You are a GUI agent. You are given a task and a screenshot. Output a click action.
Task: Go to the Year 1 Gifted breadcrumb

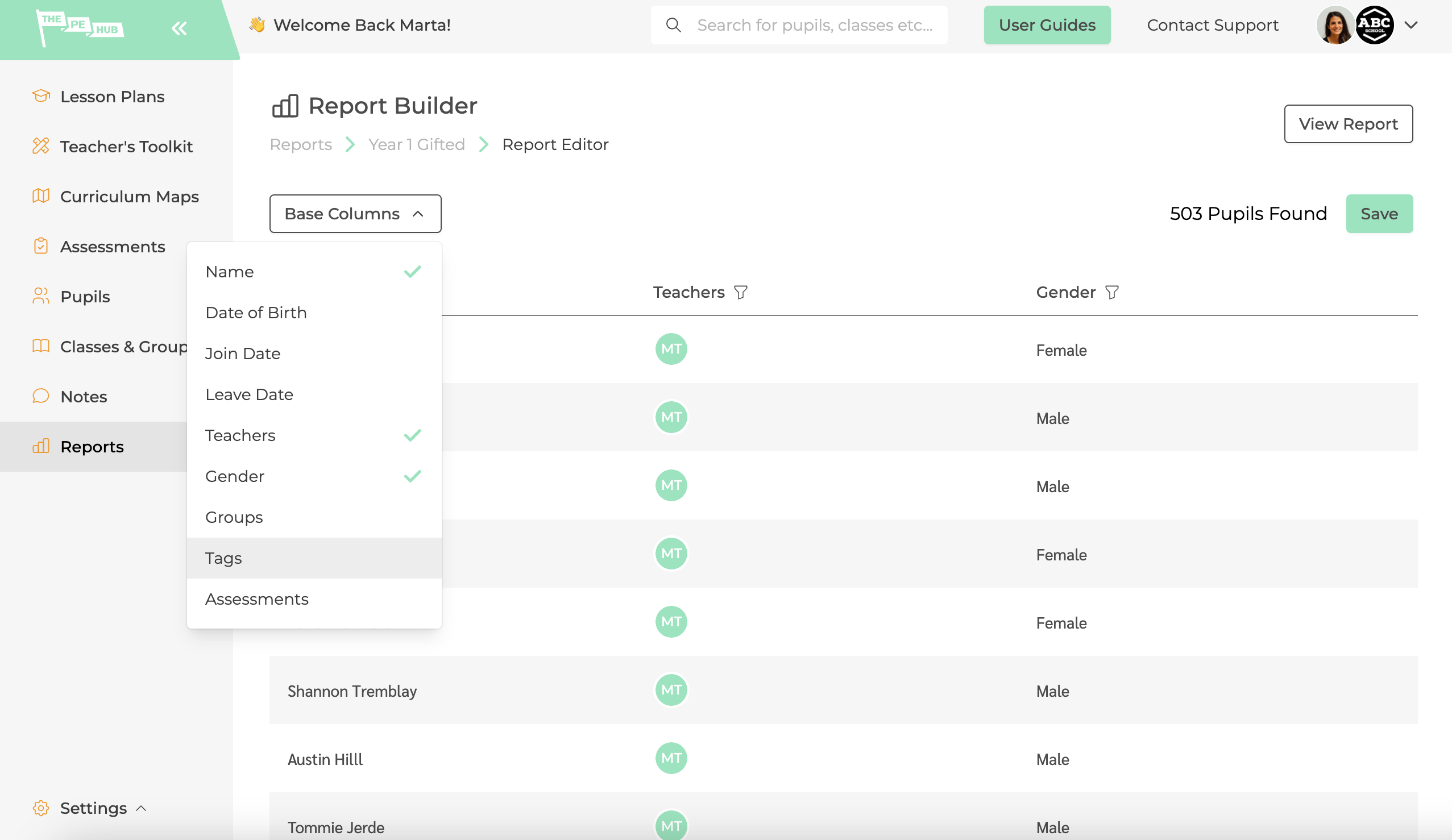pos(417,144)
